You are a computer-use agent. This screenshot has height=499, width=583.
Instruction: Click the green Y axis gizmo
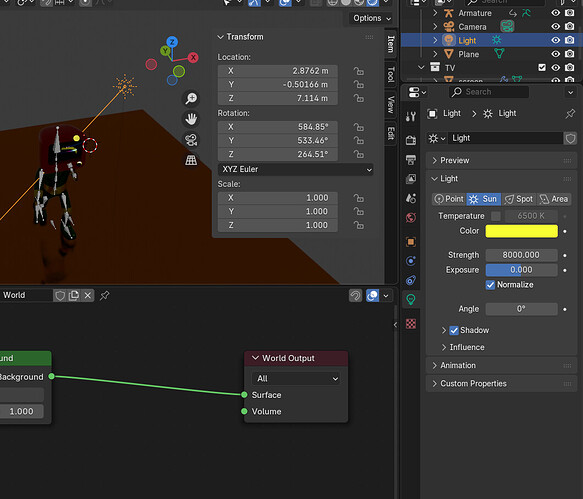click(x=165, y=51)
